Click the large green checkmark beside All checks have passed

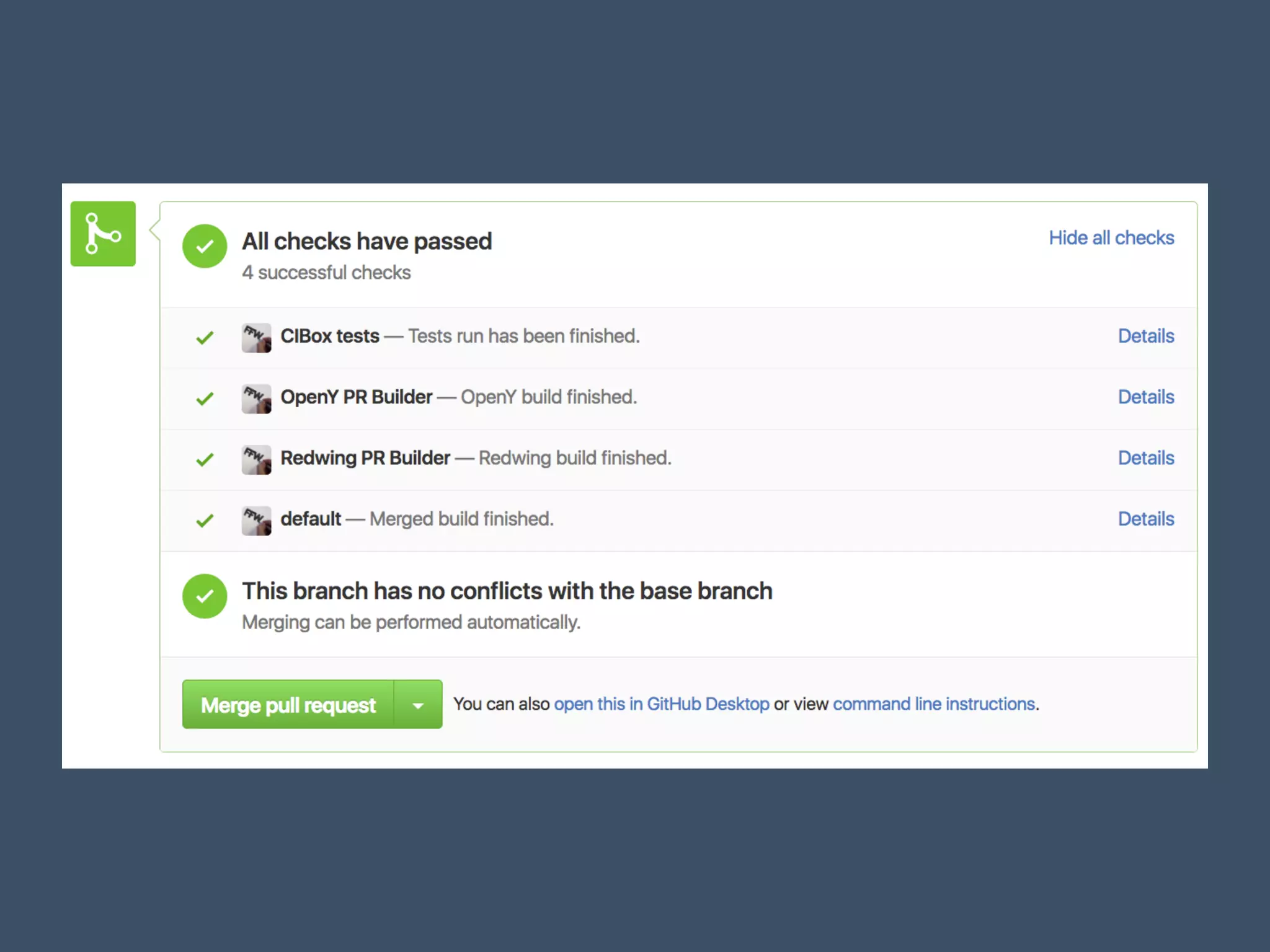[x=205, y=246]
